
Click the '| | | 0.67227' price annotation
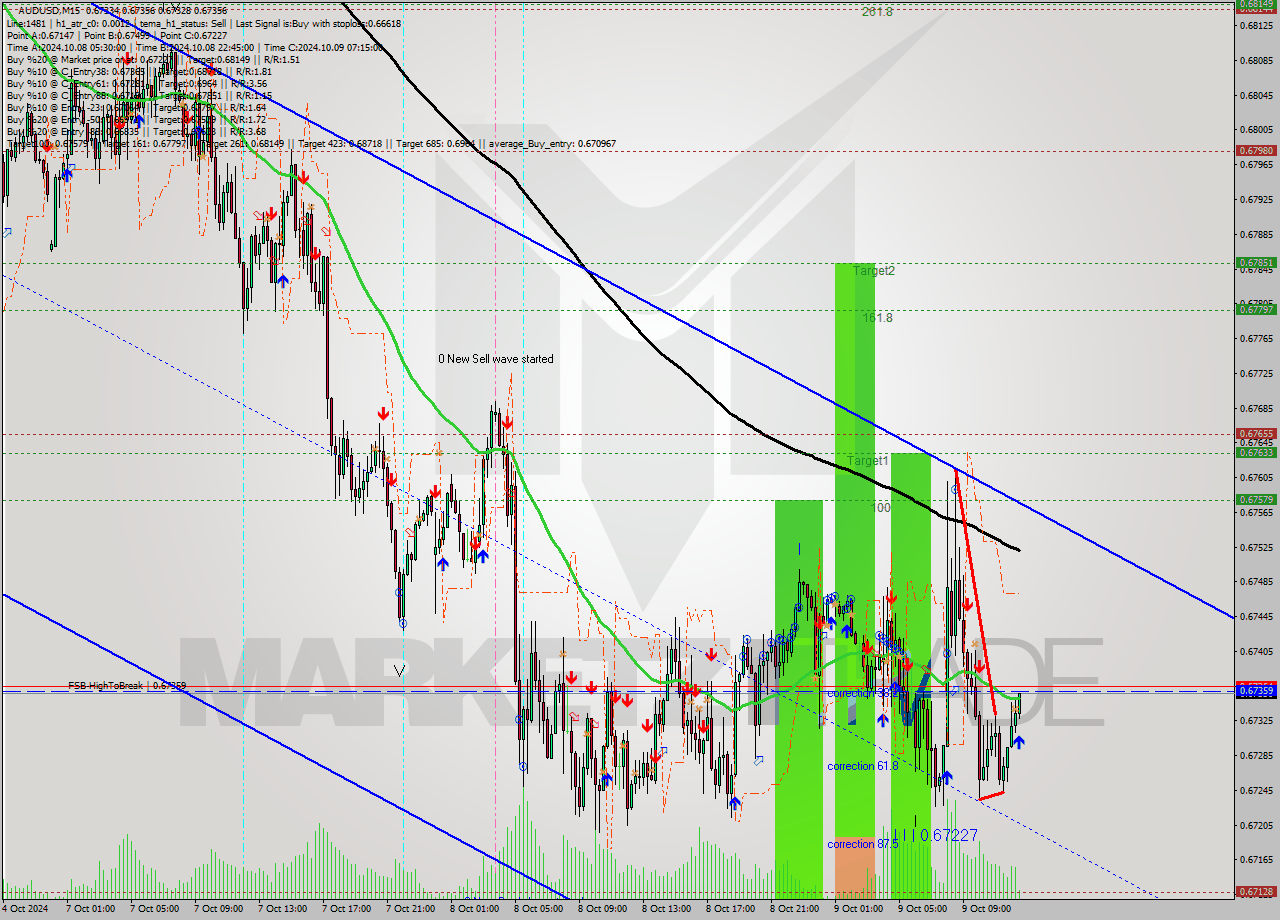pos(934,835)
